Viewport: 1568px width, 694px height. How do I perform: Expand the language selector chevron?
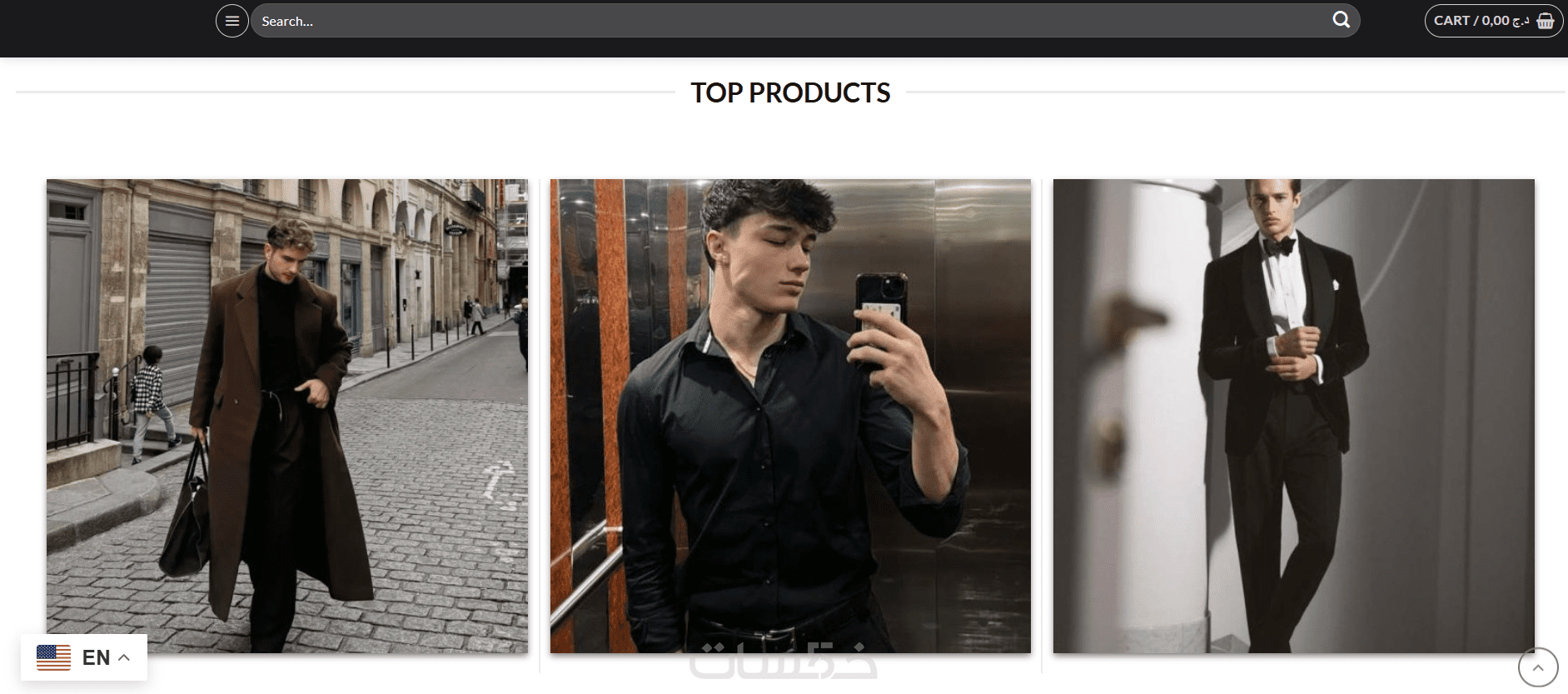[x=124, y=657]
